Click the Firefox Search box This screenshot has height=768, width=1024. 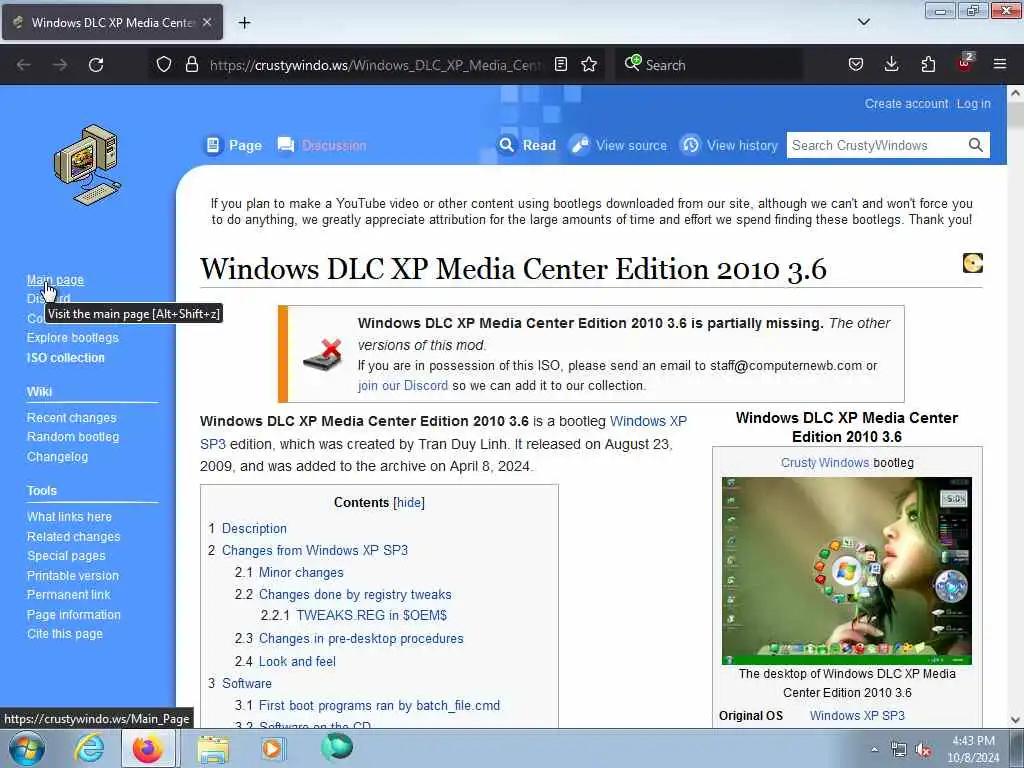coord(709,65)
